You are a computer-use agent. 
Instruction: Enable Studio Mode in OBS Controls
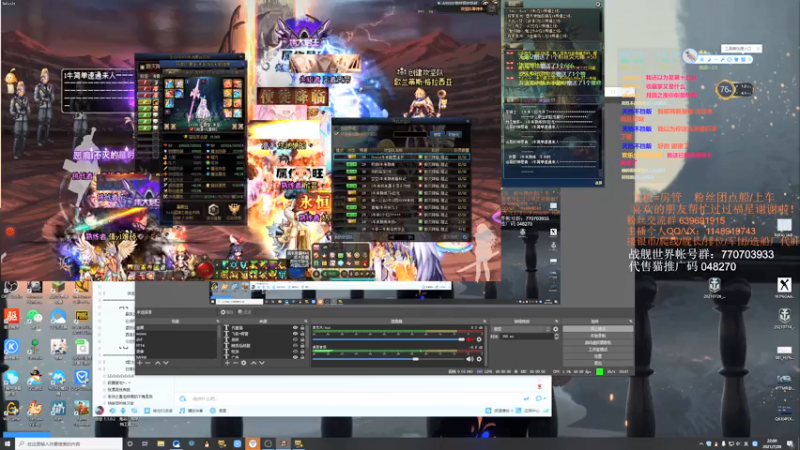click(x=597, y=349)
